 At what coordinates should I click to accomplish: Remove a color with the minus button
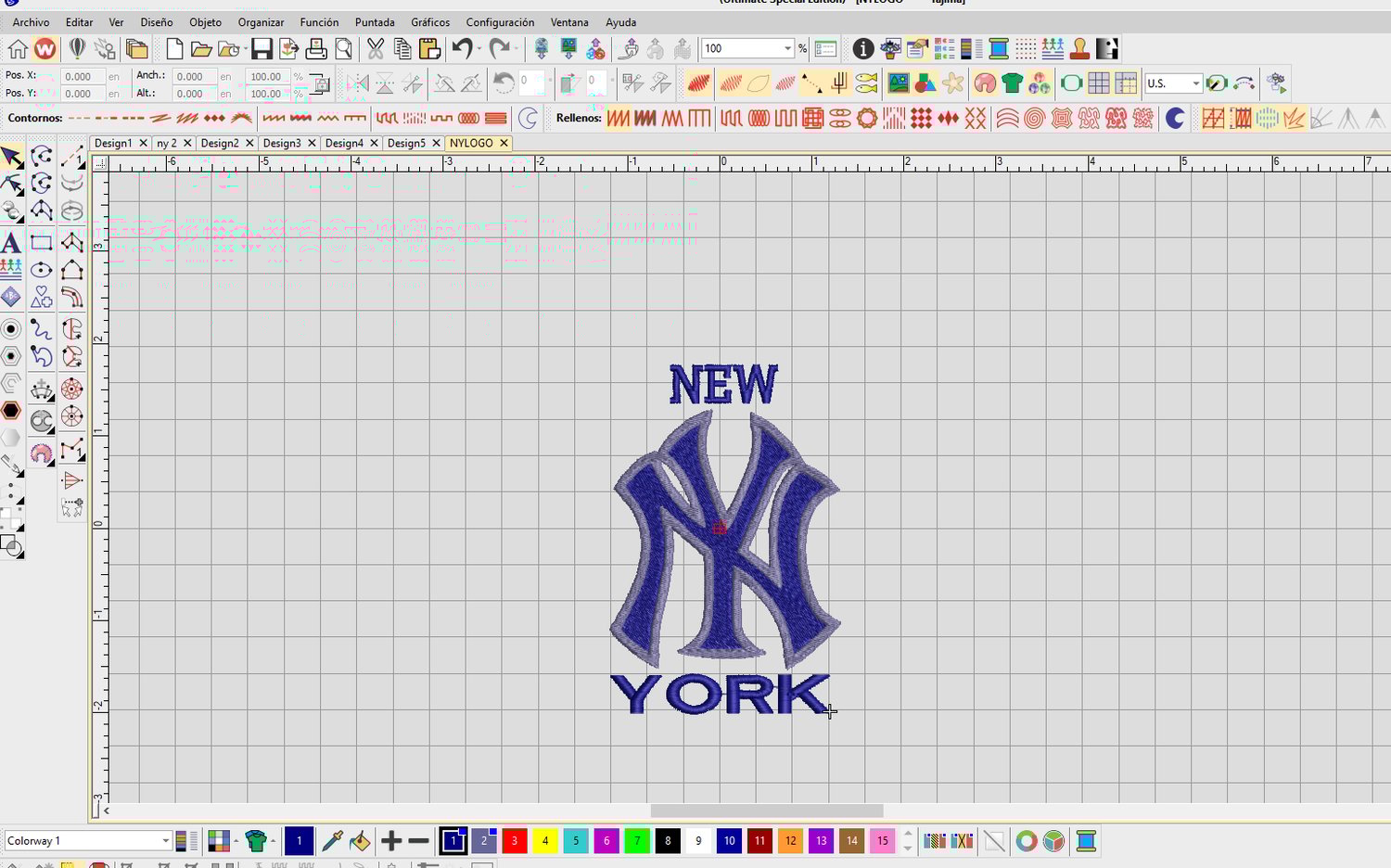(418, 841)
